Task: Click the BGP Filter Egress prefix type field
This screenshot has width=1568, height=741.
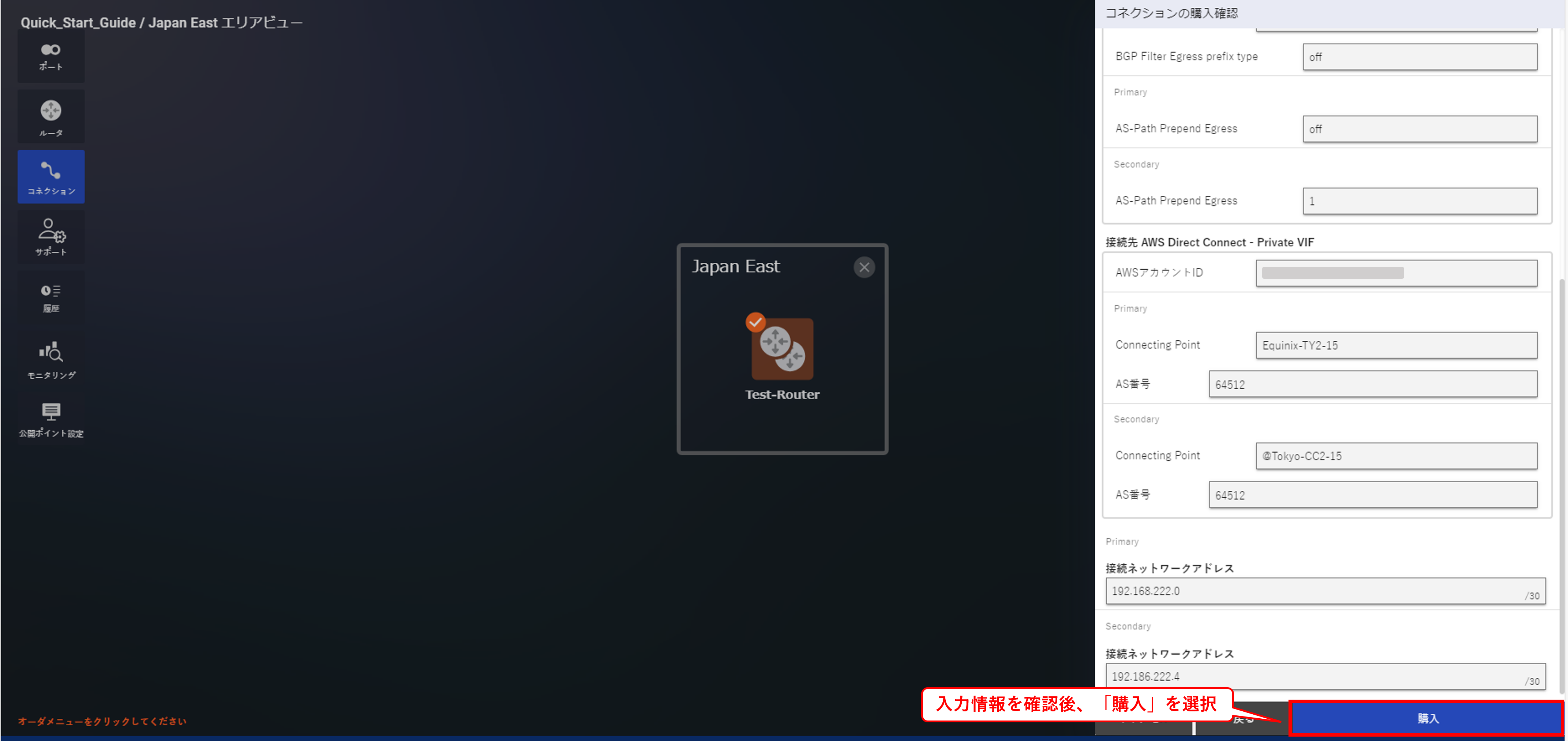Action: pyautogui.click(x=1419, y=57)
